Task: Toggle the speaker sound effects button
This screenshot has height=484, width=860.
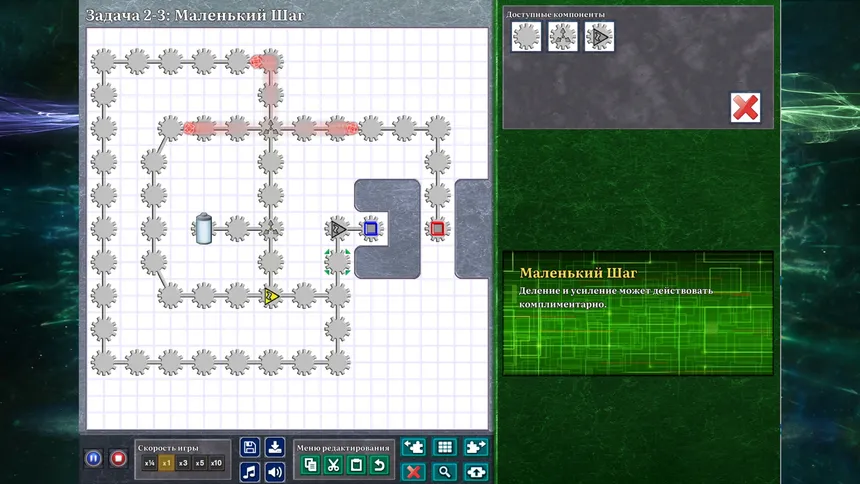Action: pos(275,471)
